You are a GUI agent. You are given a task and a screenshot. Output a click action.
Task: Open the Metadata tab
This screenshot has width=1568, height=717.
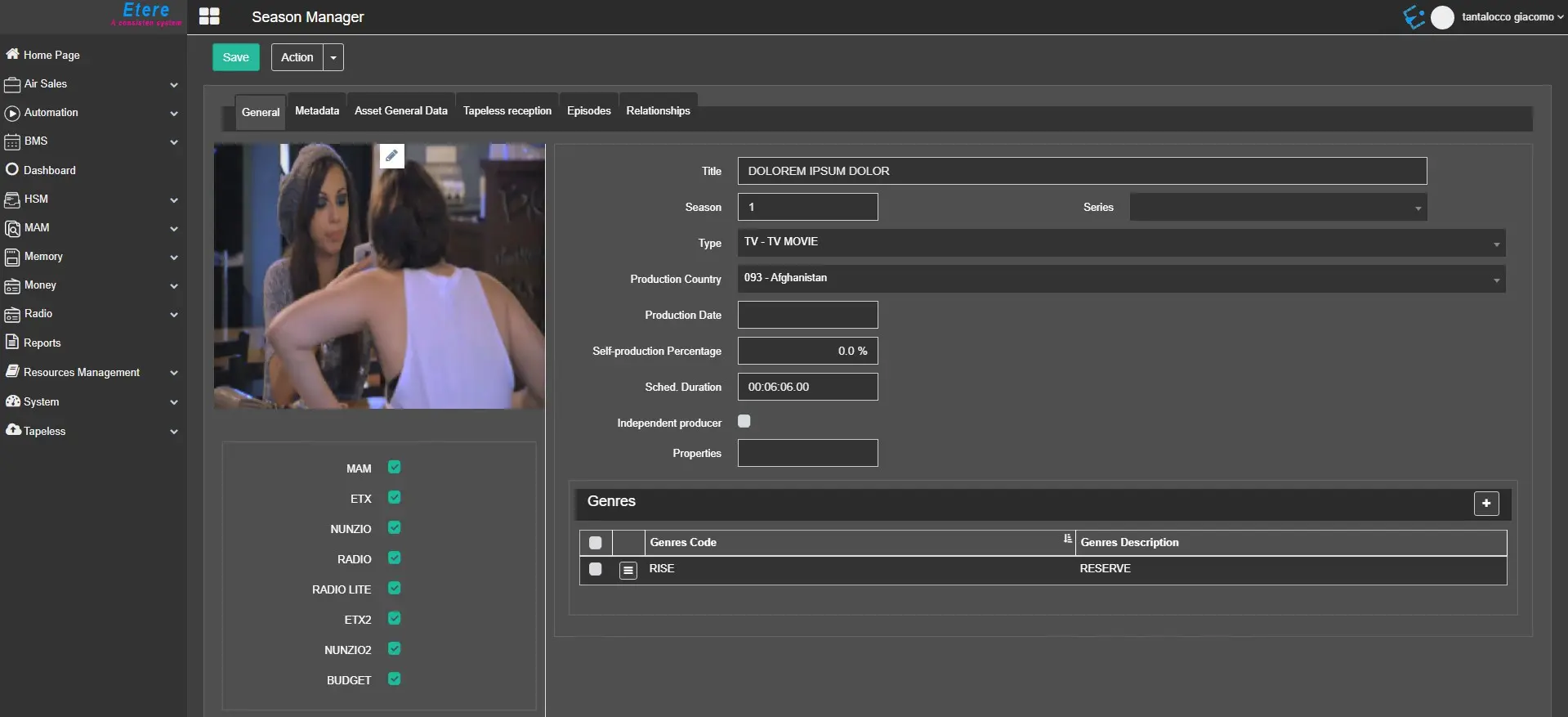(316, 111)
